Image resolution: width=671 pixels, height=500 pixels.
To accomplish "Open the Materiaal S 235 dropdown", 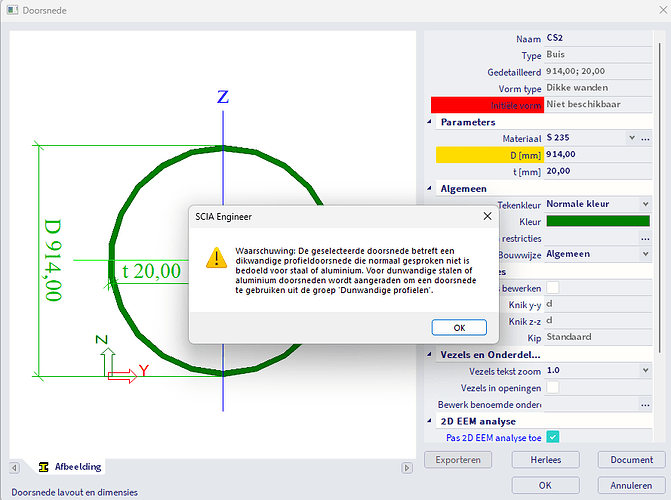I will point(632,138).
